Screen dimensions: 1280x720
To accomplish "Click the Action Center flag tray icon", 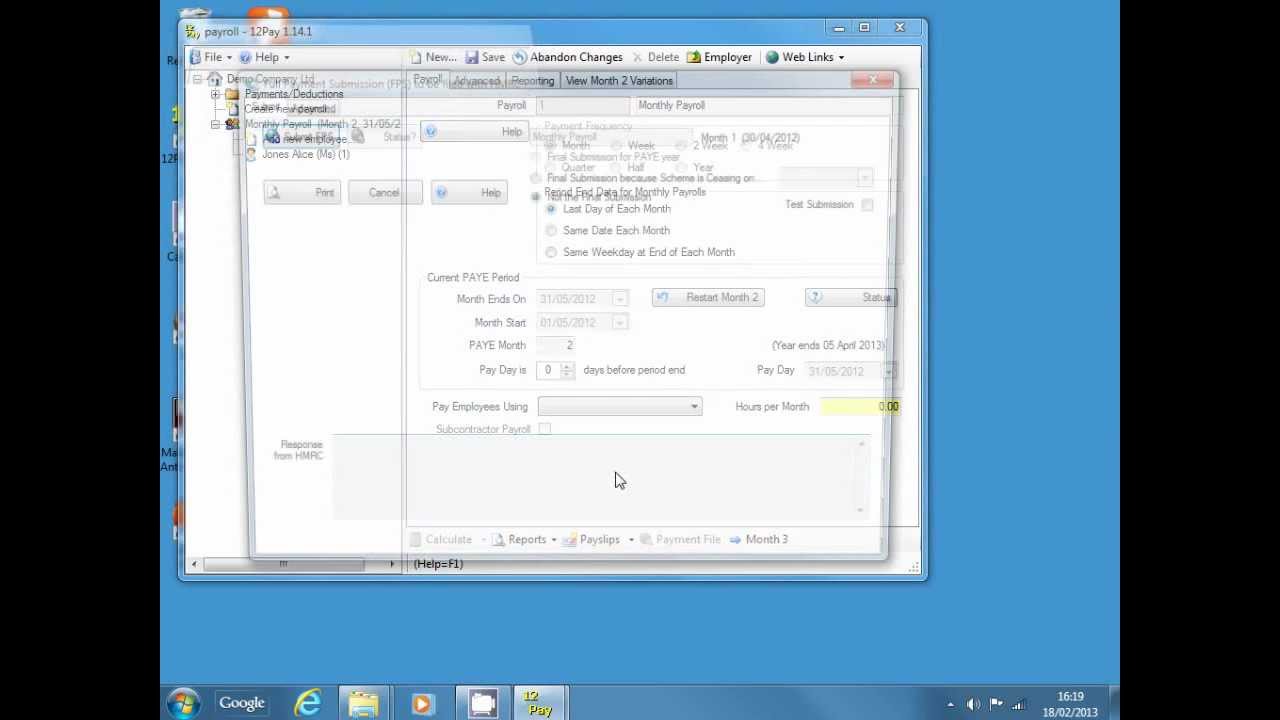I will click(x=996, y=704).
